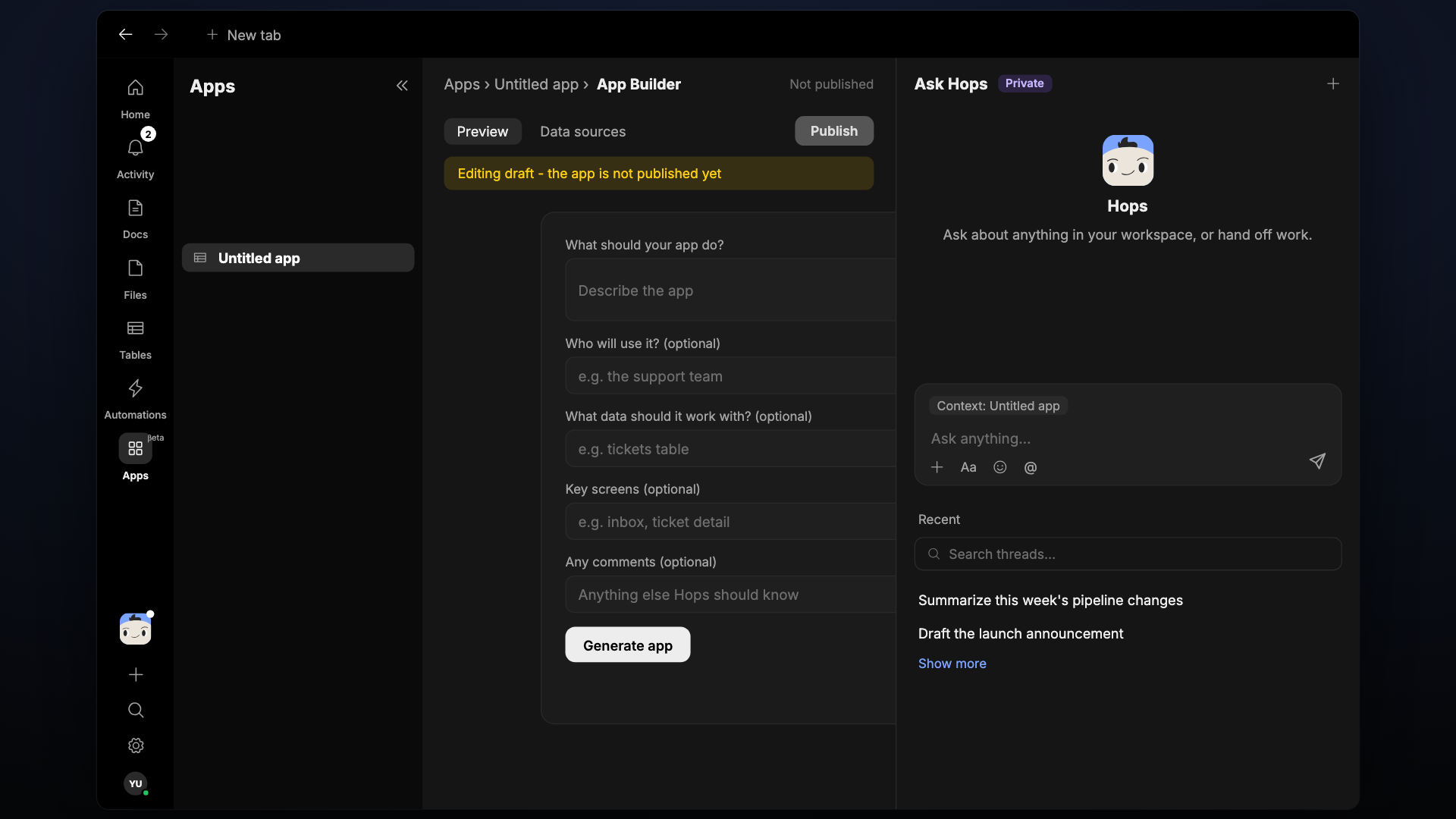Open settings gear in left sidebar
Viewport: 1456px width, 819px height.
tap(136, 745)
